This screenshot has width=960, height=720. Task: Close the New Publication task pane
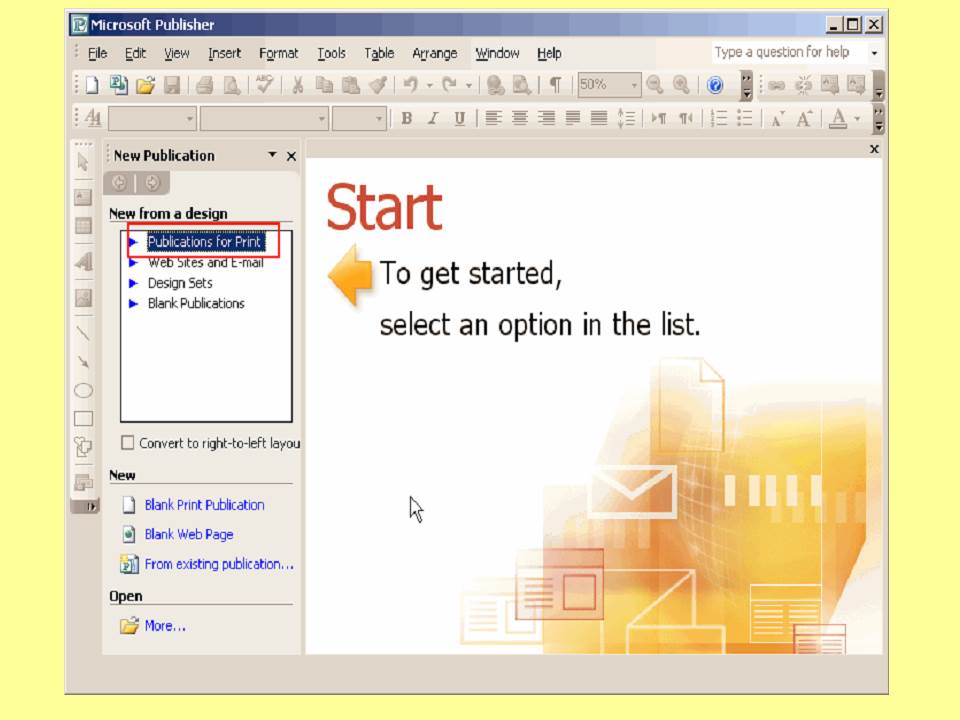(291, 156)
